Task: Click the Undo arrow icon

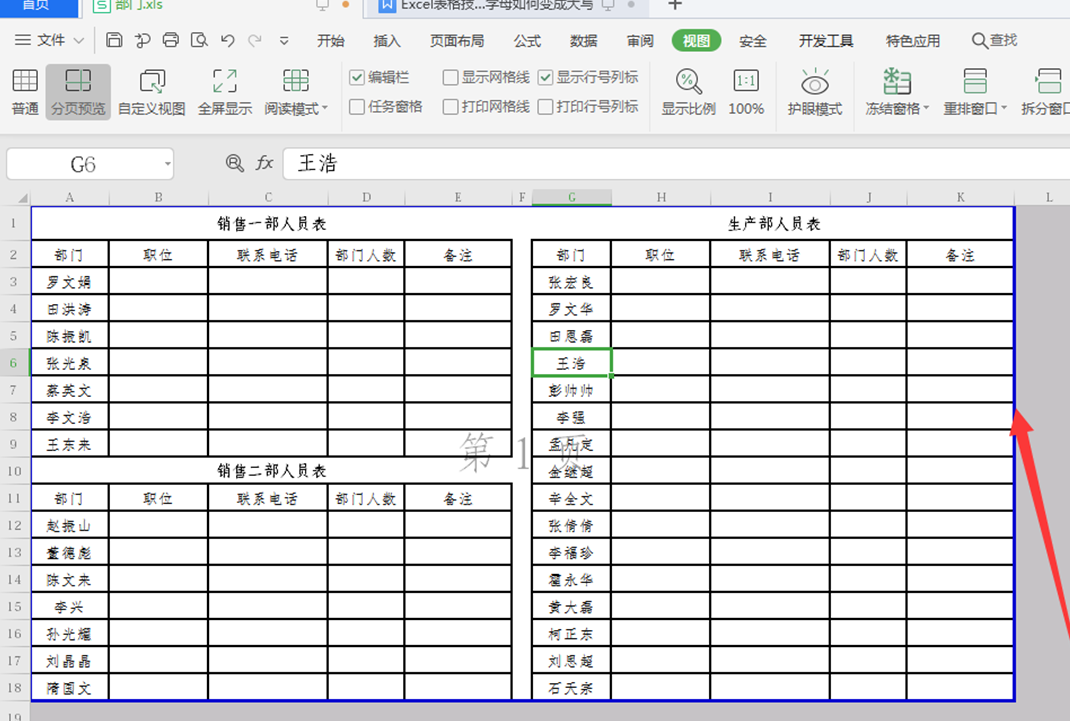Action: coord(228,40)
